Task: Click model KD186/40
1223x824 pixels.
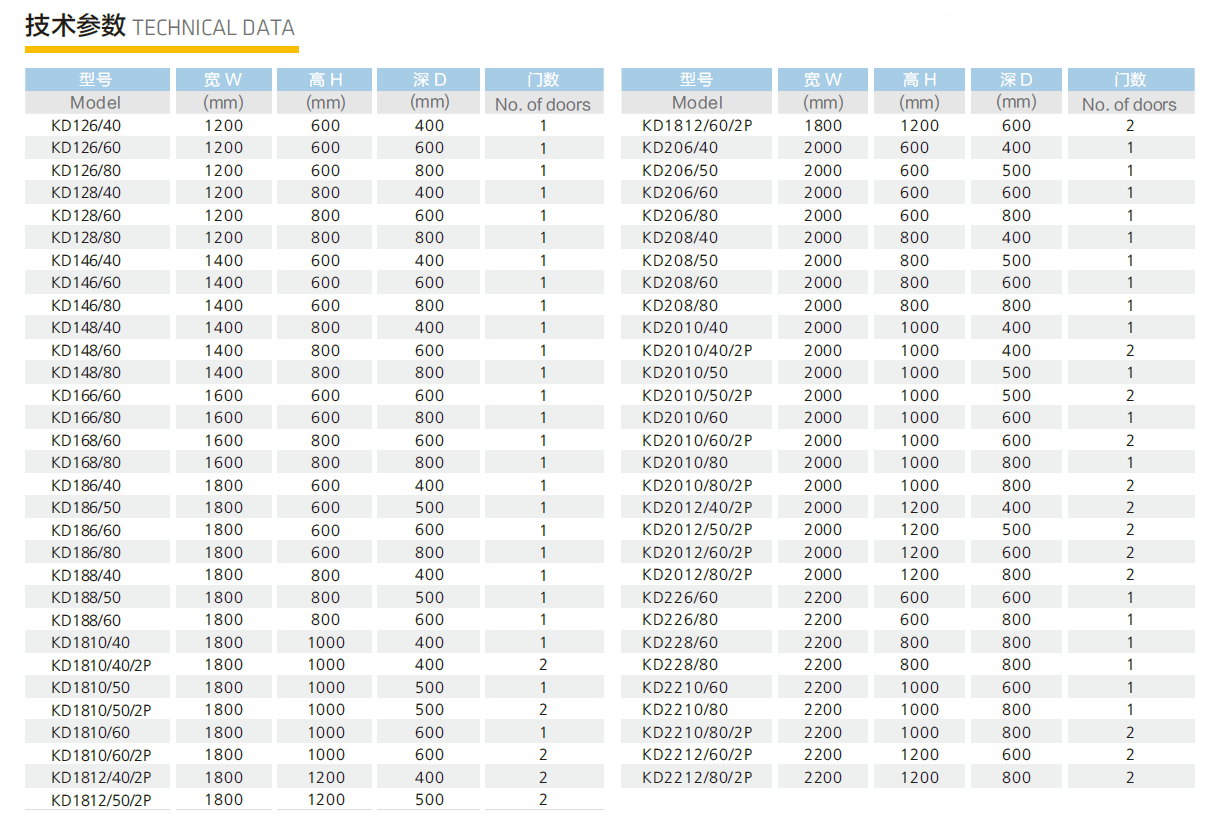Action: 86,485
